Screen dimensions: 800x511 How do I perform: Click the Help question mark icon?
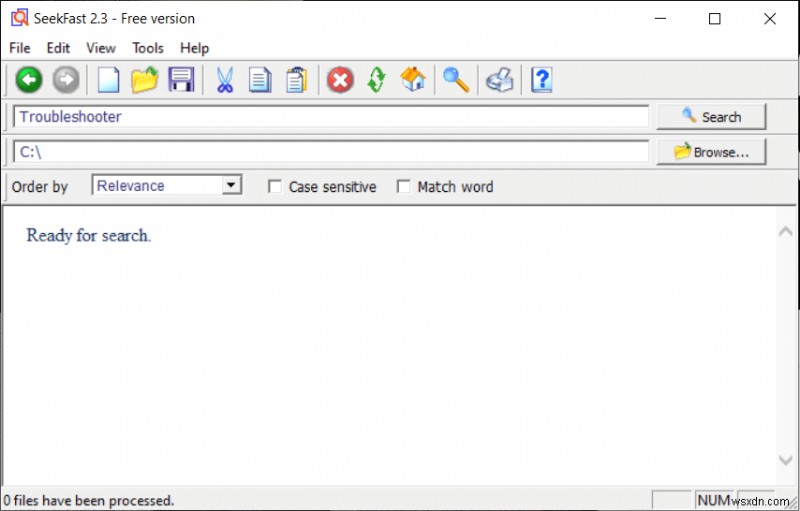point(542,80)
